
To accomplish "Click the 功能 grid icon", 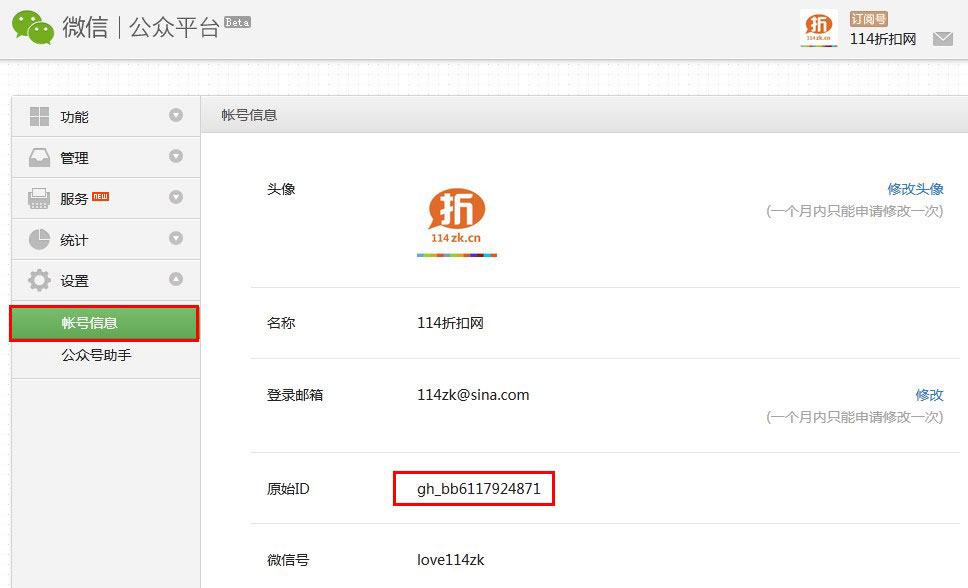I will tap(40, 116).
